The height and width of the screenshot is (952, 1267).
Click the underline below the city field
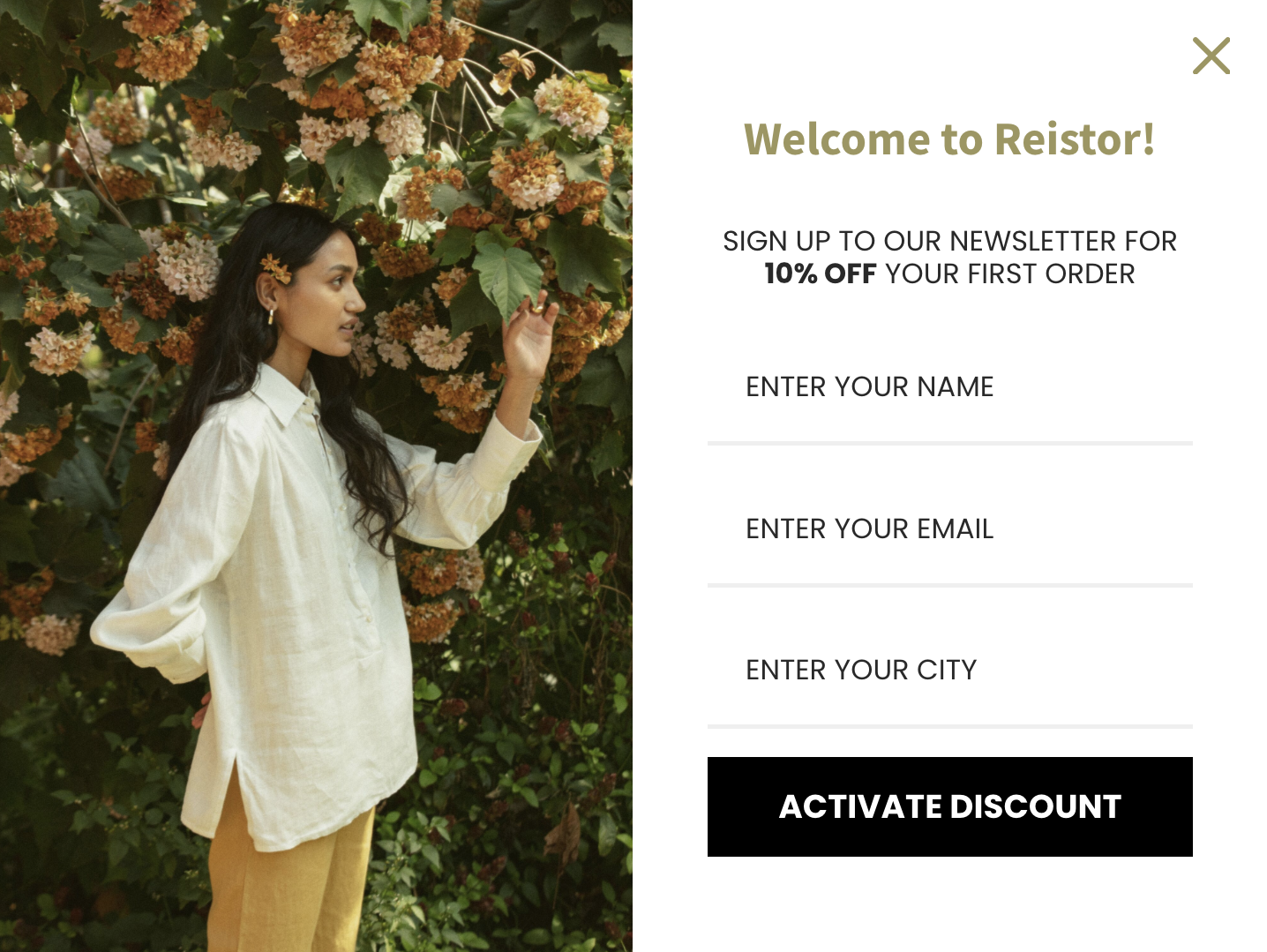(x=949, y=726)
